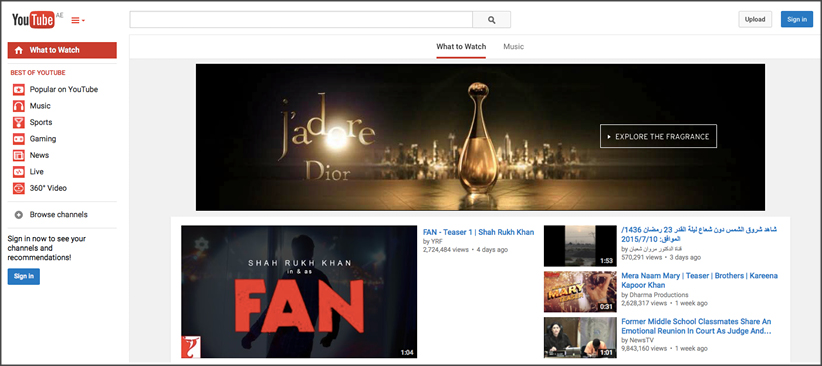Open Mera Naam Mary Teaser title link

[699, 281]
